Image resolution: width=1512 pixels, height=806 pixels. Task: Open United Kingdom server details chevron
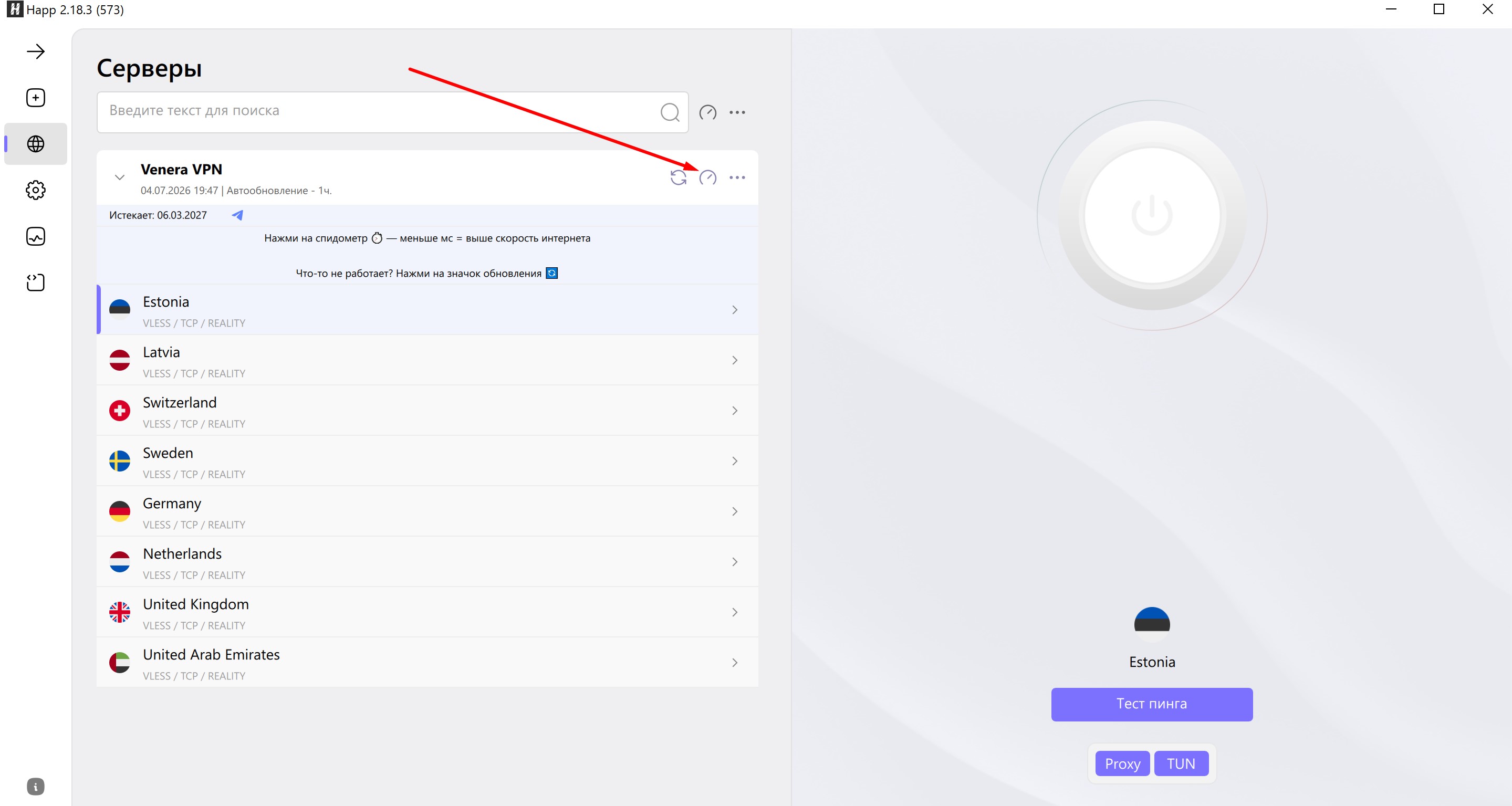click(734, 612)
